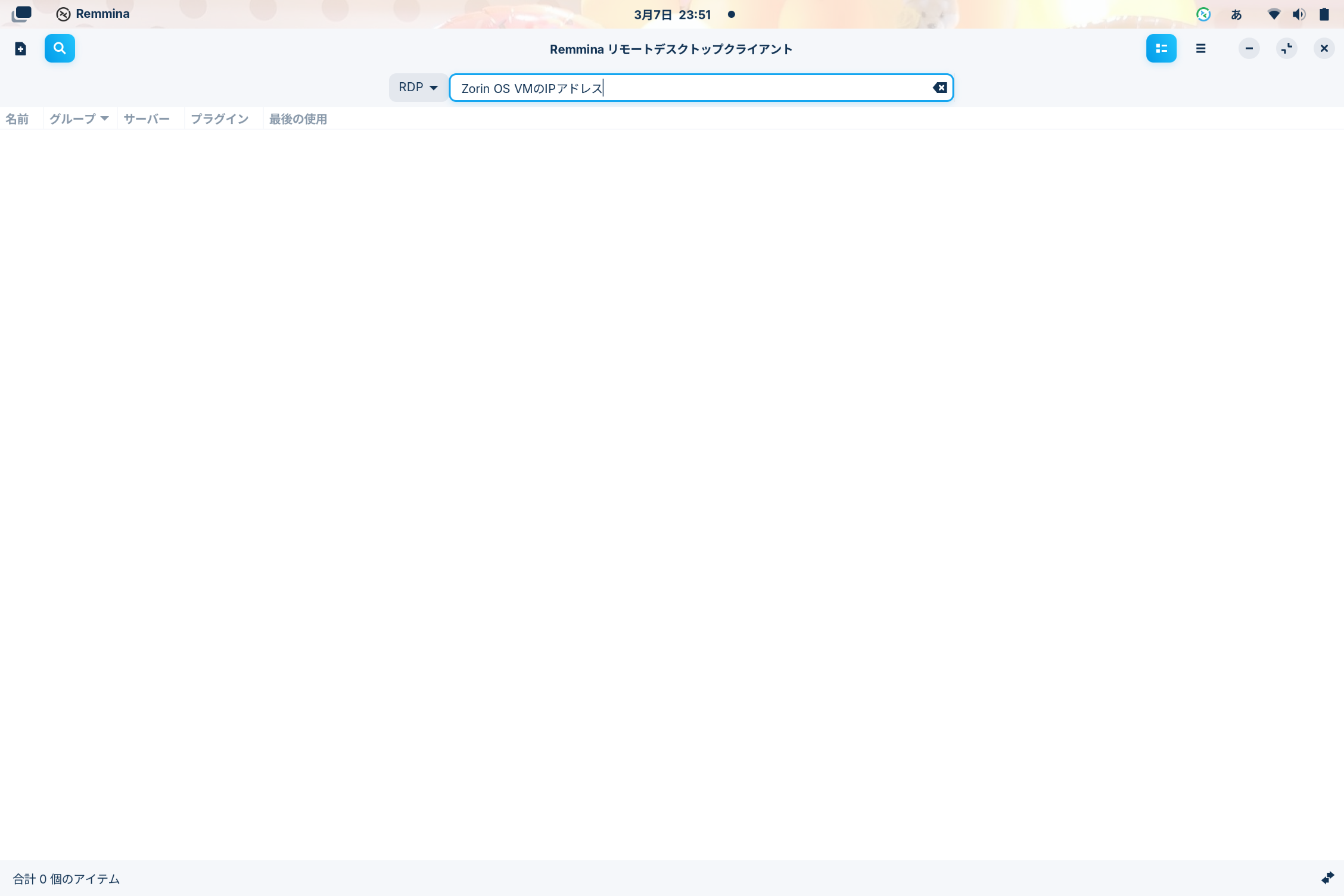Toggle the search bar button
This screenshot has width=1344, height=896.
60,49
